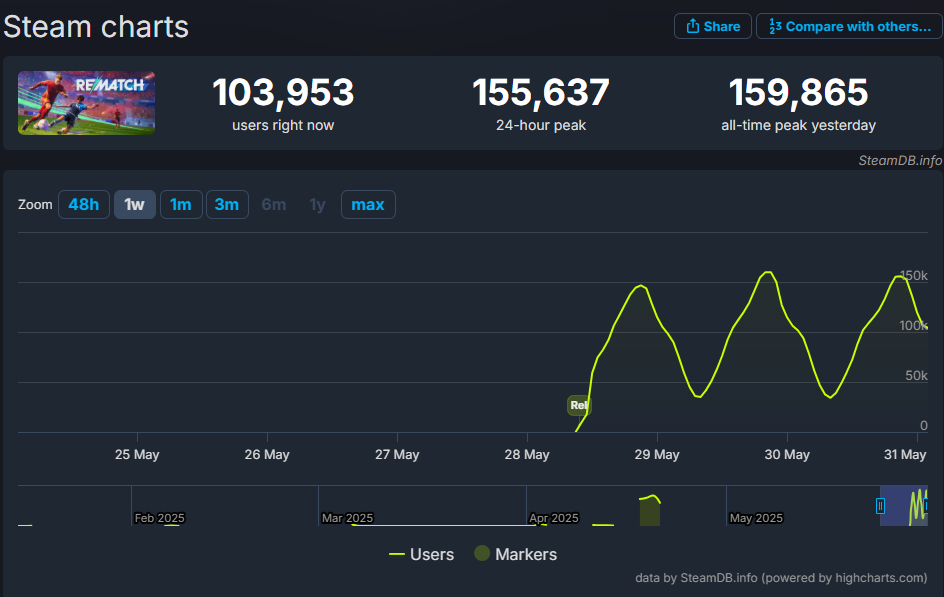Click the Share button
Image resolution: width=944 pixels, height=597 pixels.
(713, 26)
